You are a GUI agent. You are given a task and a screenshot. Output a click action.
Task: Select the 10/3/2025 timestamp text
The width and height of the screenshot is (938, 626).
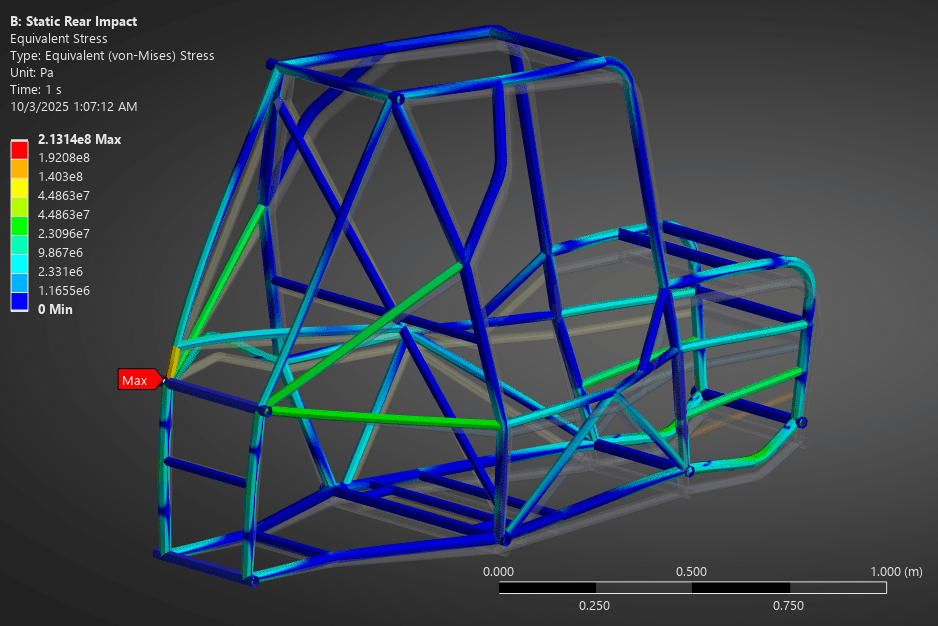(x=74, y=107)
